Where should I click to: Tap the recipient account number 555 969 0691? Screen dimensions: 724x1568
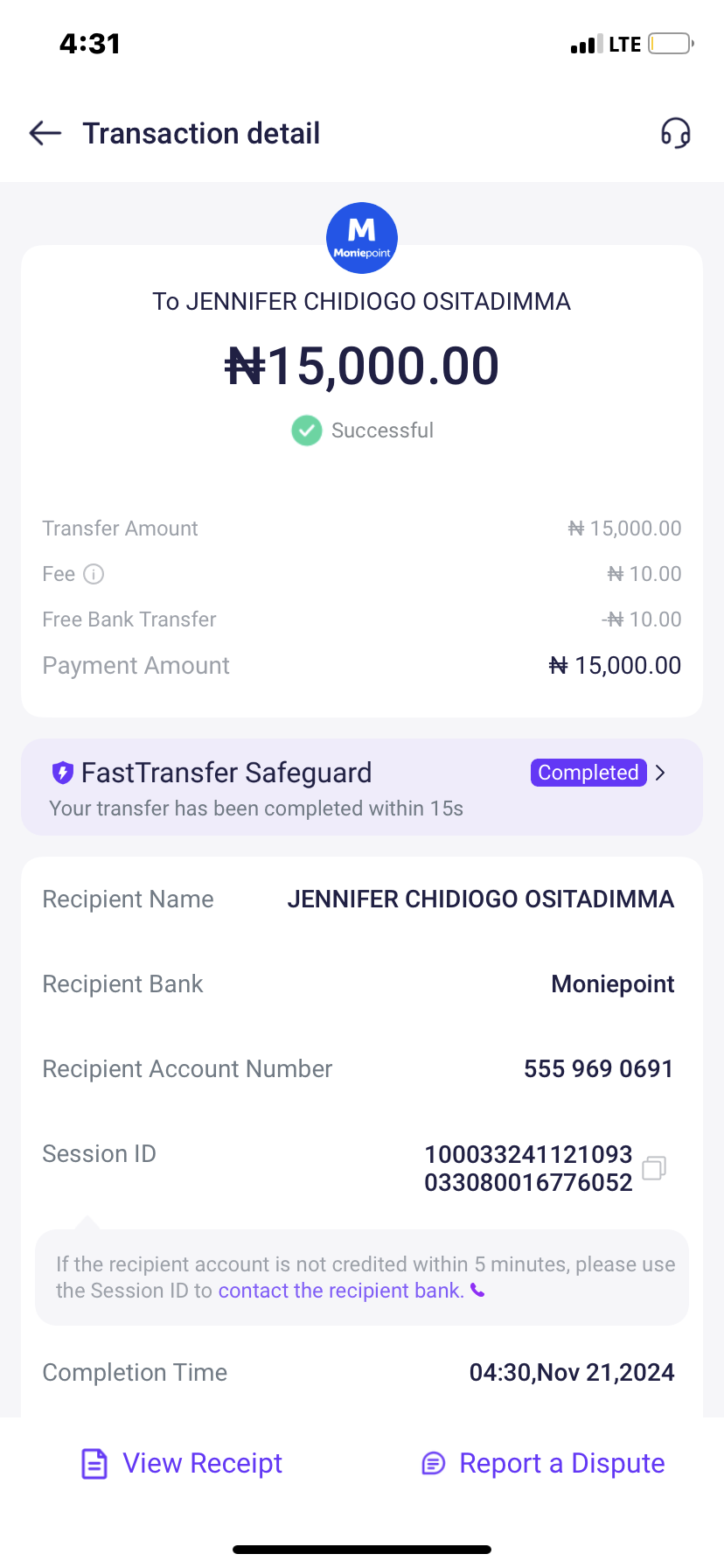tap(598, 1068)
